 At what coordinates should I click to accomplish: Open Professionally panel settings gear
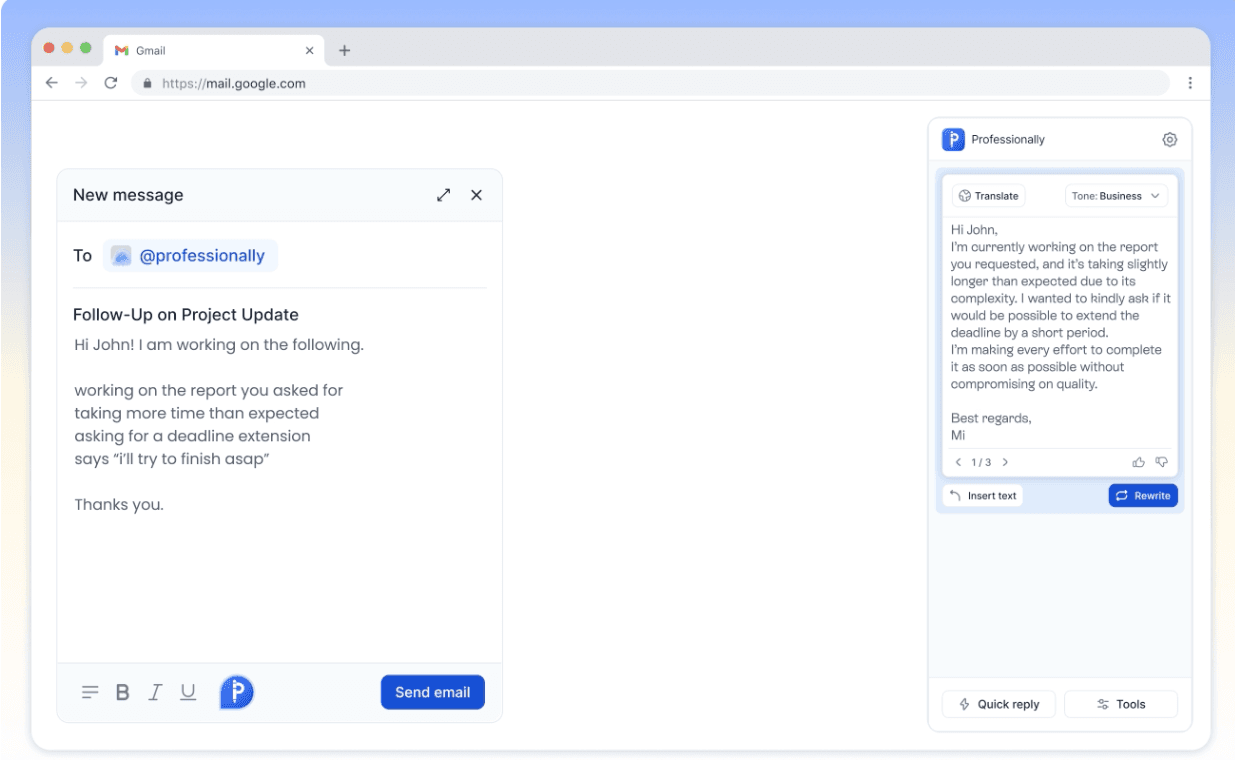1170,140
